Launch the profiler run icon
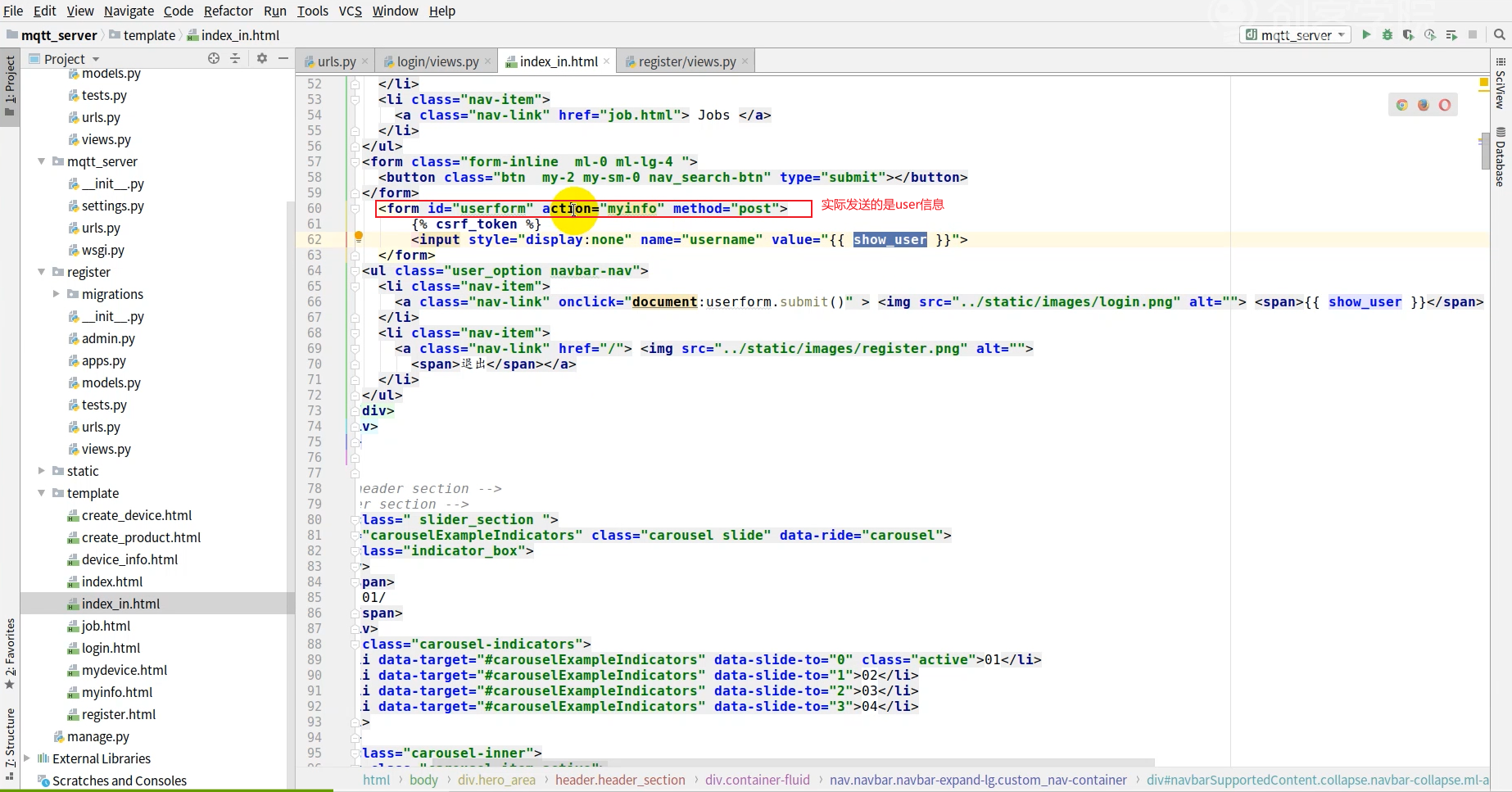 1430,34
